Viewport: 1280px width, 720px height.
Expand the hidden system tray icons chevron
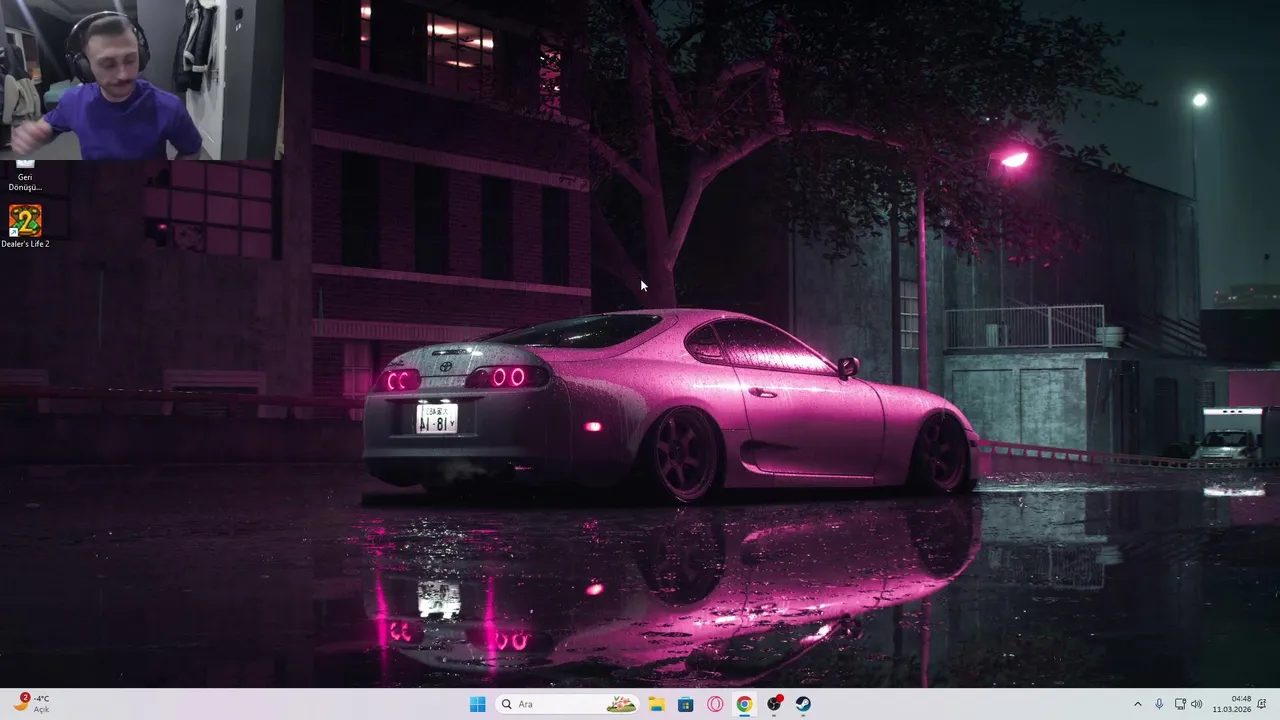tap(1137, 704)
